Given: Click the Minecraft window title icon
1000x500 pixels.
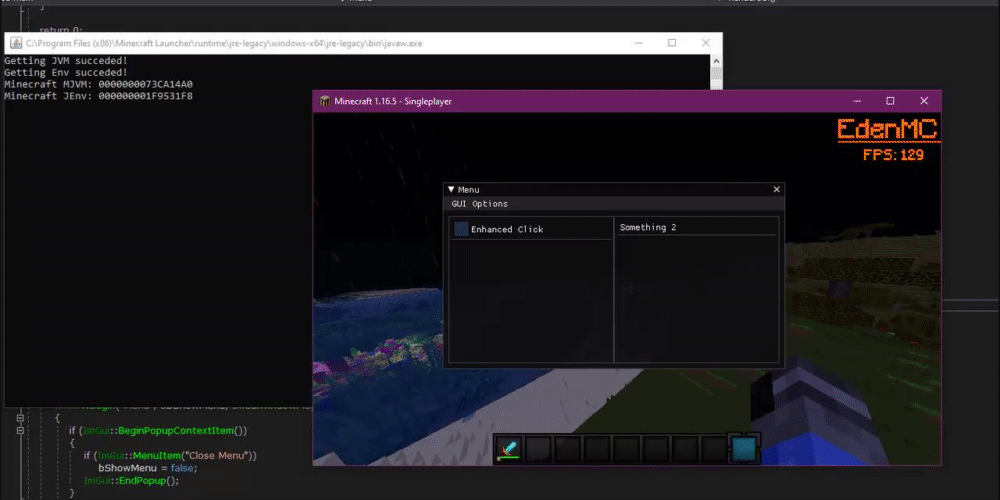Looking at the screenshot, I should pyautogui.click(x=325, y=101).
